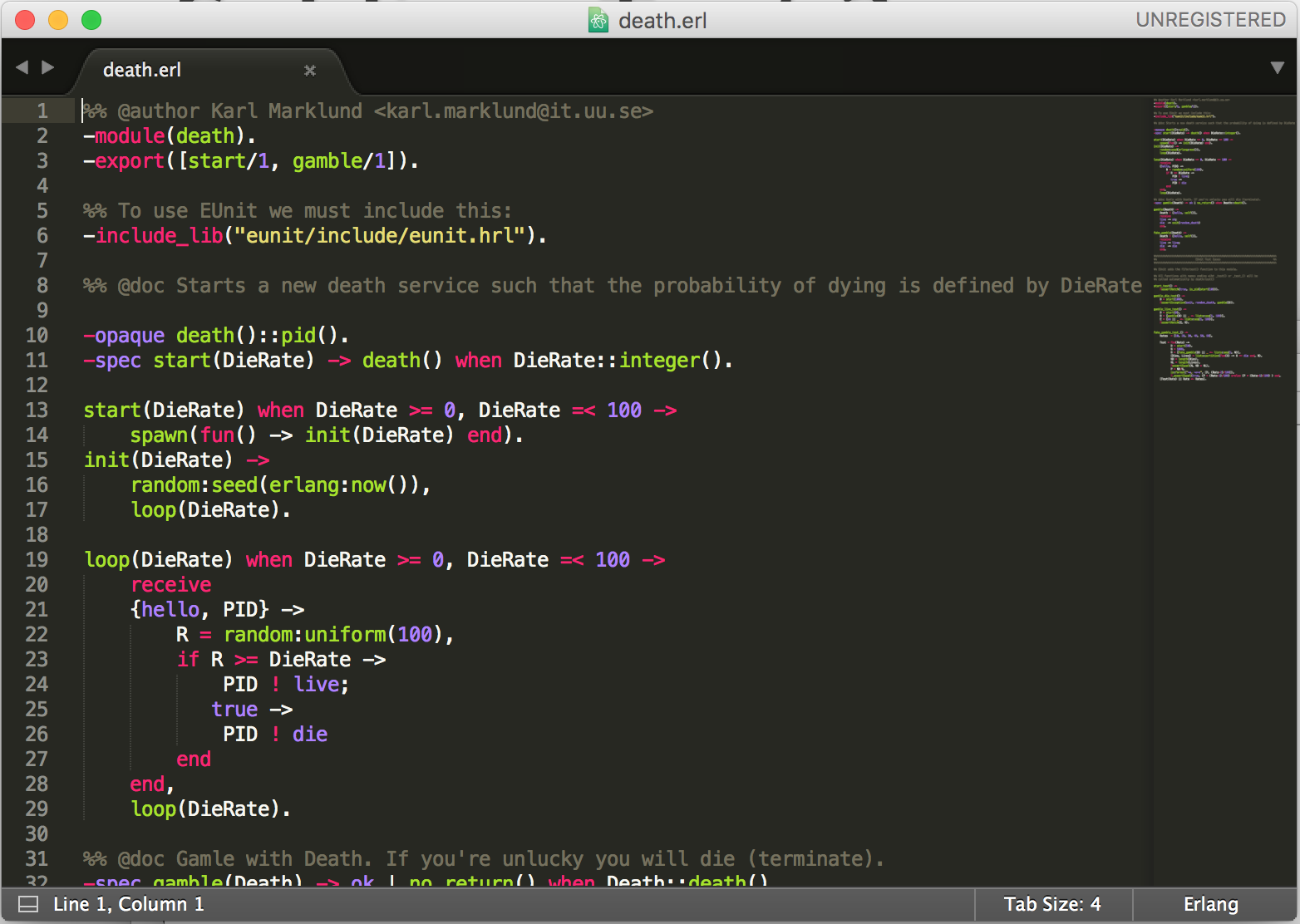
Task: Click the forward tab navigation arrow
Action: click(x=48, y=67)
